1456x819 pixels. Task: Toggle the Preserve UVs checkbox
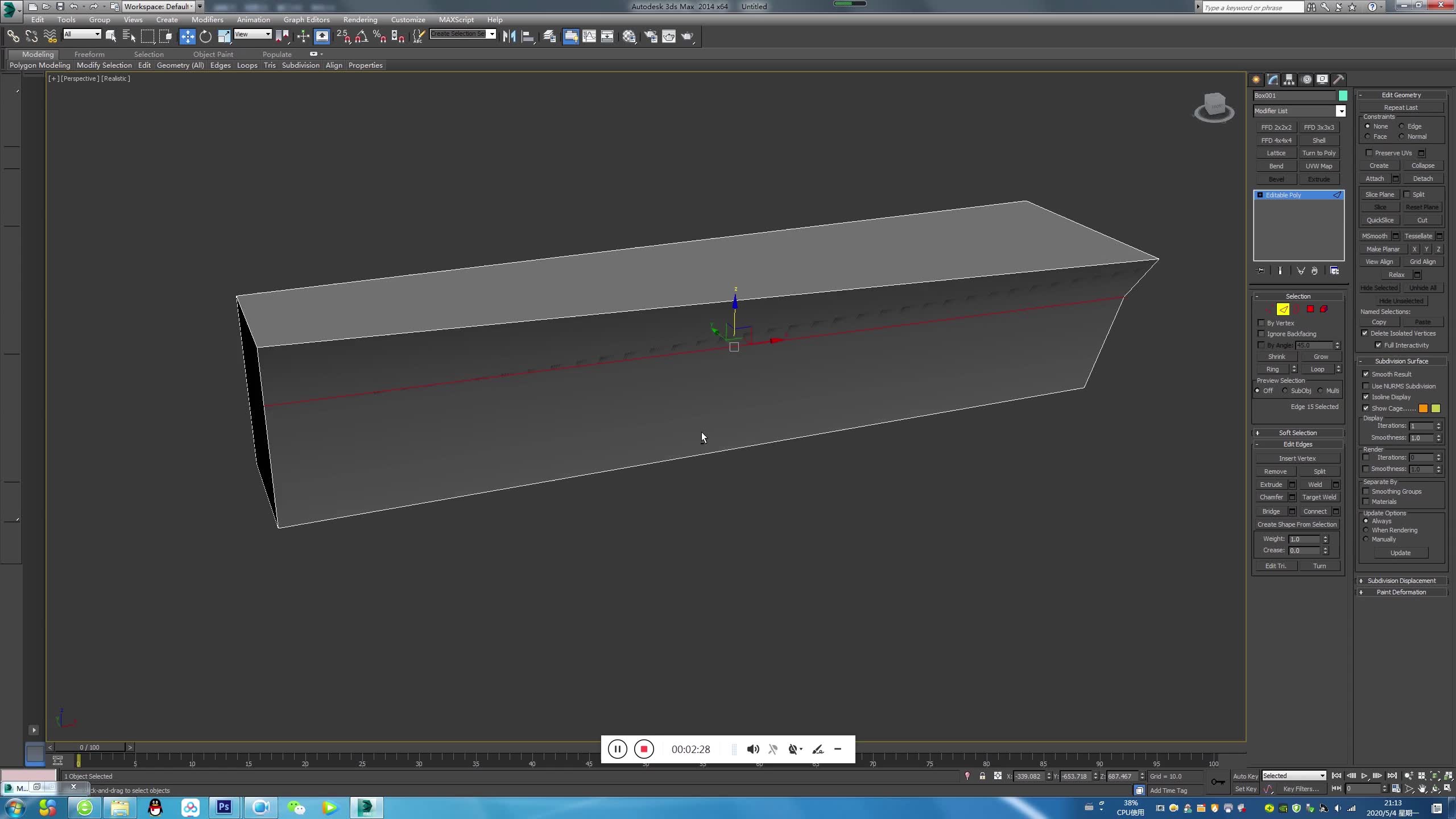[1370, 152]
